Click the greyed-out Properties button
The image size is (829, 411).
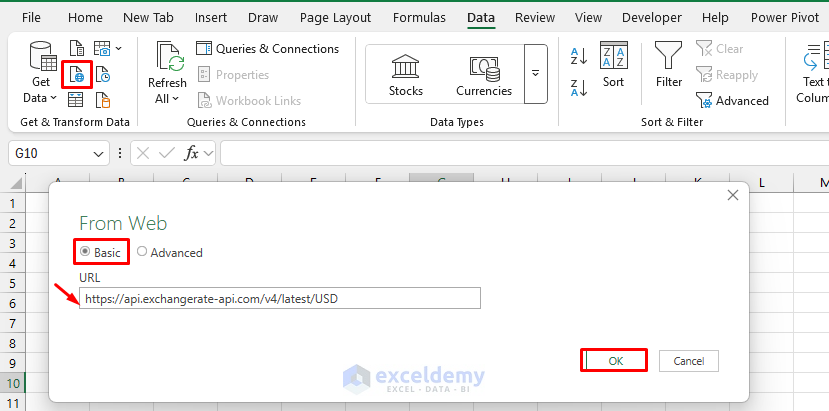coord(233,75)
